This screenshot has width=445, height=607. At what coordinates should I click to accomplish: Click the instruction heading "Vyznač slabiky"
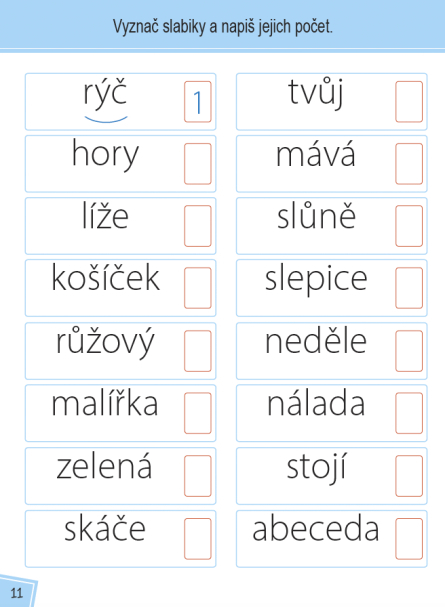click(159, 27)
